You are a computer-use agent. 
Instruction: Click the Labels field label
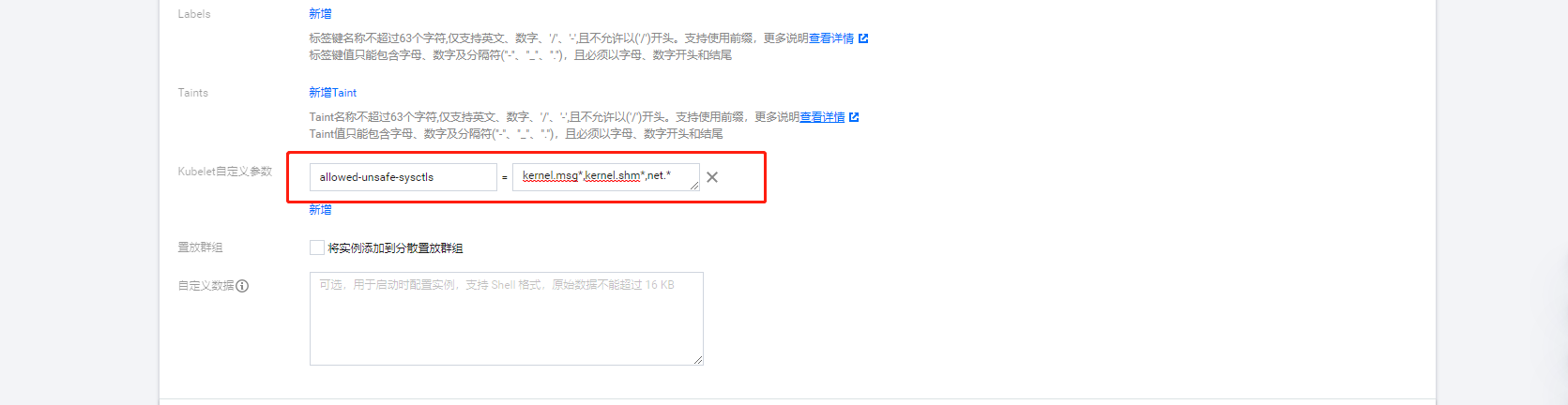[x=194, y=14]
